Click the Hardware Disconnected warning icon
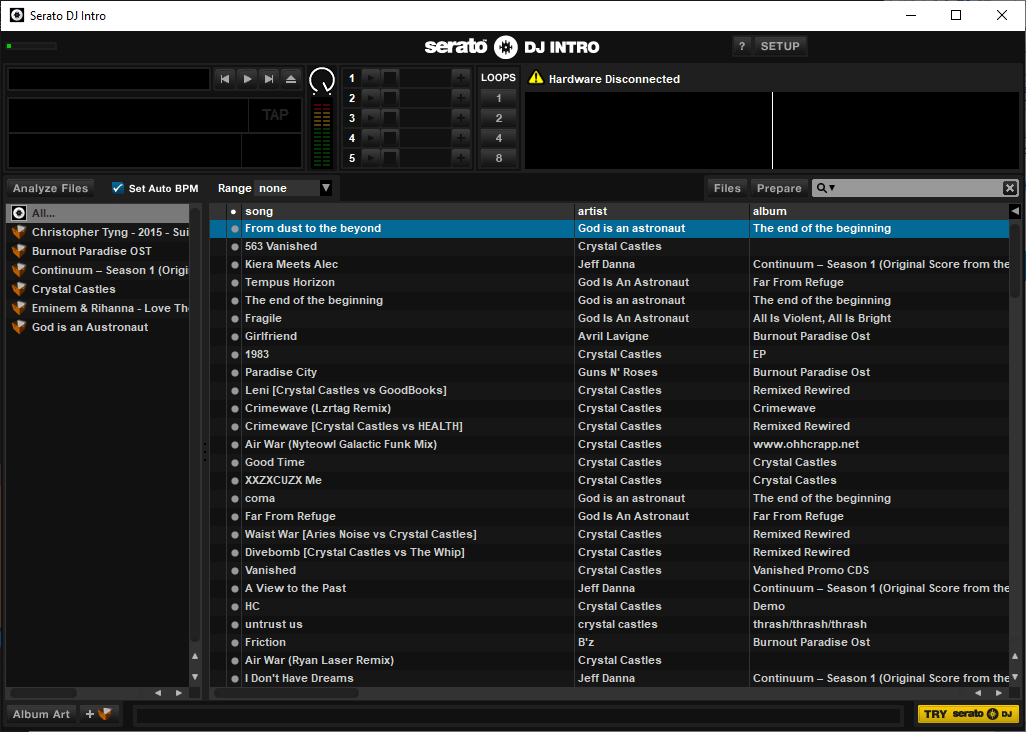The height and width of the screenshot is (732, 1026). (536, 78)
